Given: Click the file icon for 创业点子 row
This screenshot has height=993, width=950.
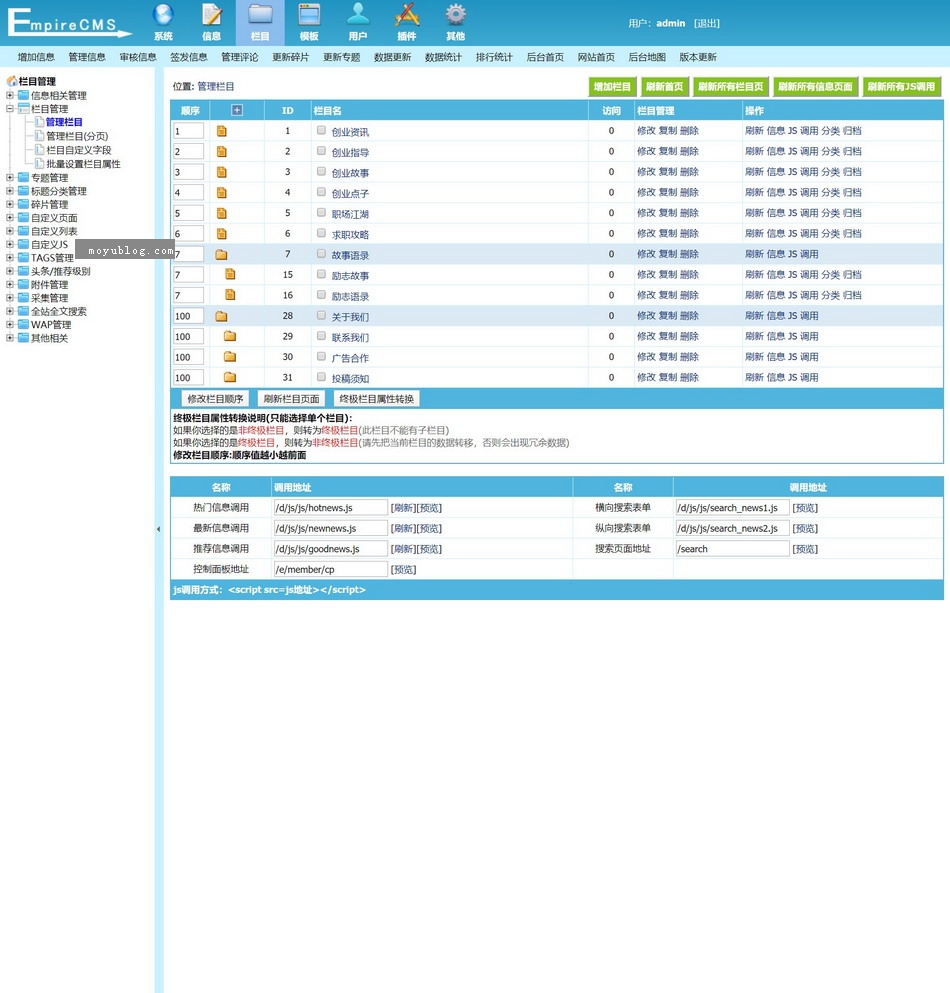Looking at the screenshot, I should click(x=222, y=193).
